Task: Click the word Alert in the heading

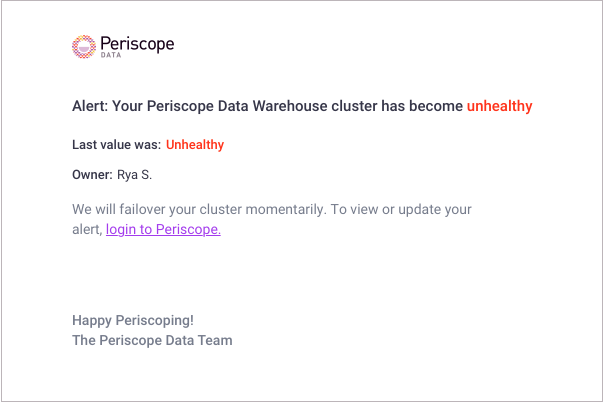Action: (90, 106)
